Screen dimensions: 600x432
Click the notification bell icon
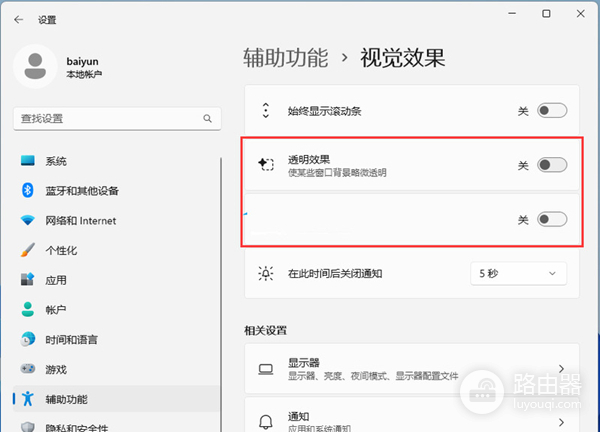pos(266,422)
